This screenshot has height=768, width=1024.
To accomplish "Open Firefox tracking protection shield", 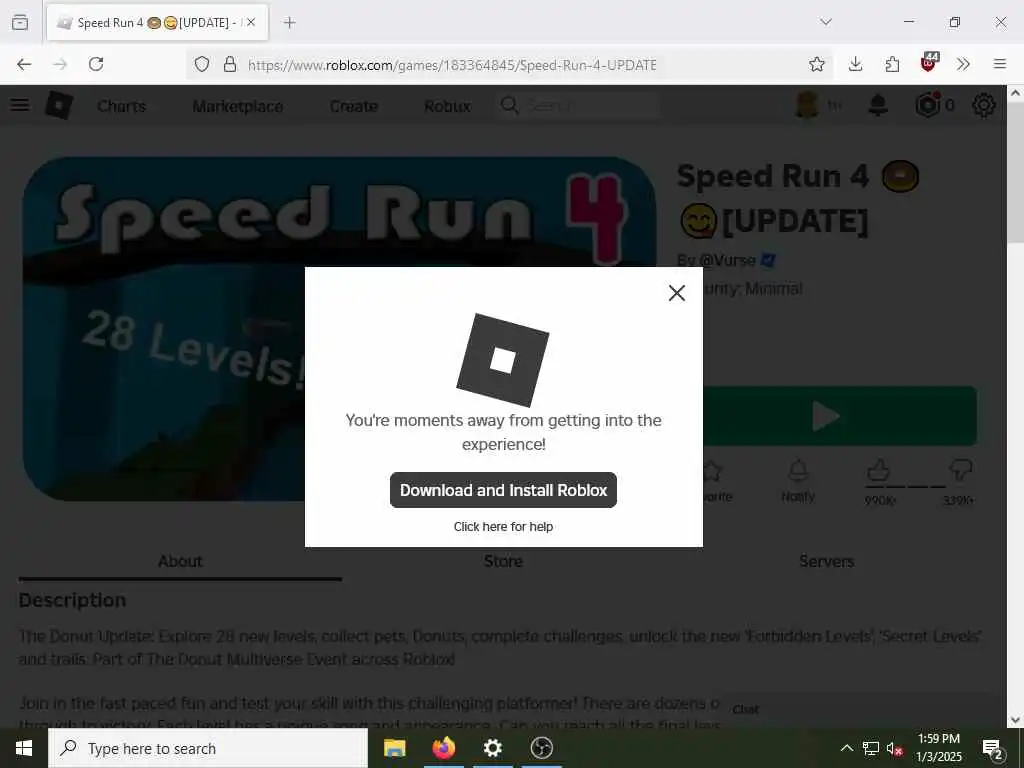I will [202, 64].
